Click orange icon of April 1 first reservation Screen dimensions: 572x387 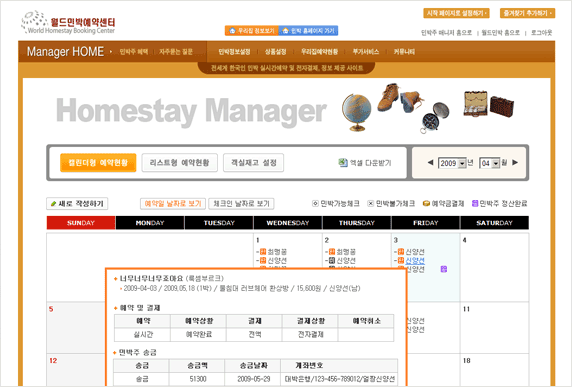click(x=263, y=252)
